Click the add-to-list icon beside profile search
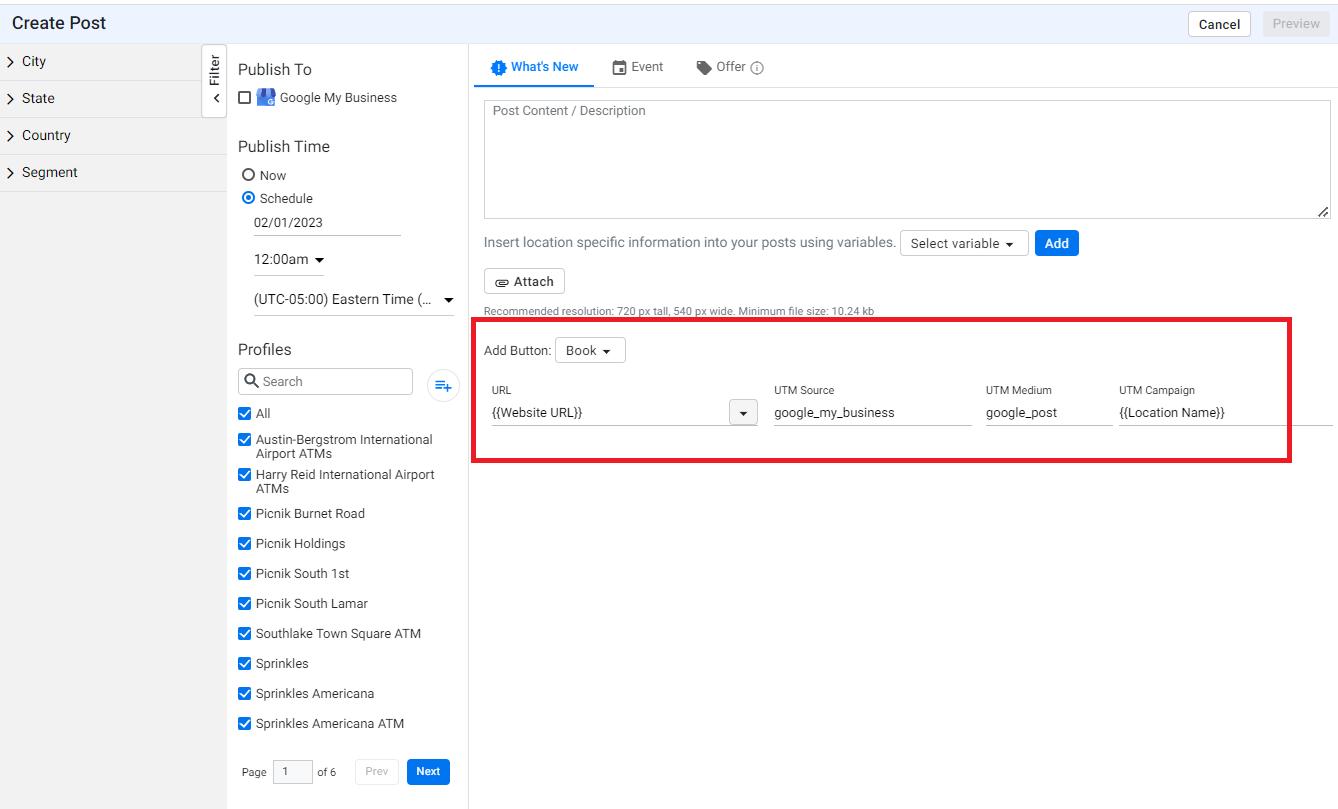 [x=443, y=385]
